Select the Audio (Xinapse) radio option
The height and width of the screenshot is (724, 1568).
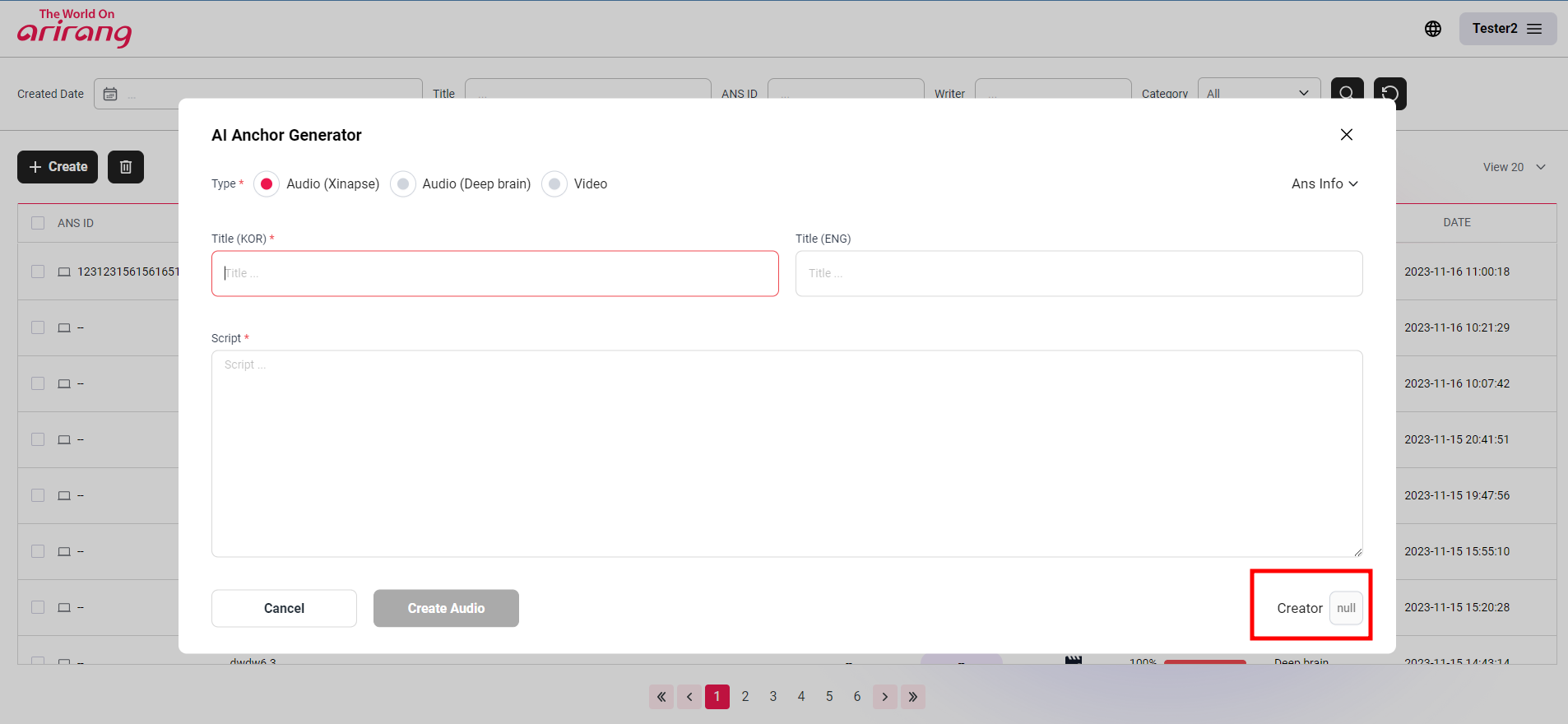[x=267, y=184]
